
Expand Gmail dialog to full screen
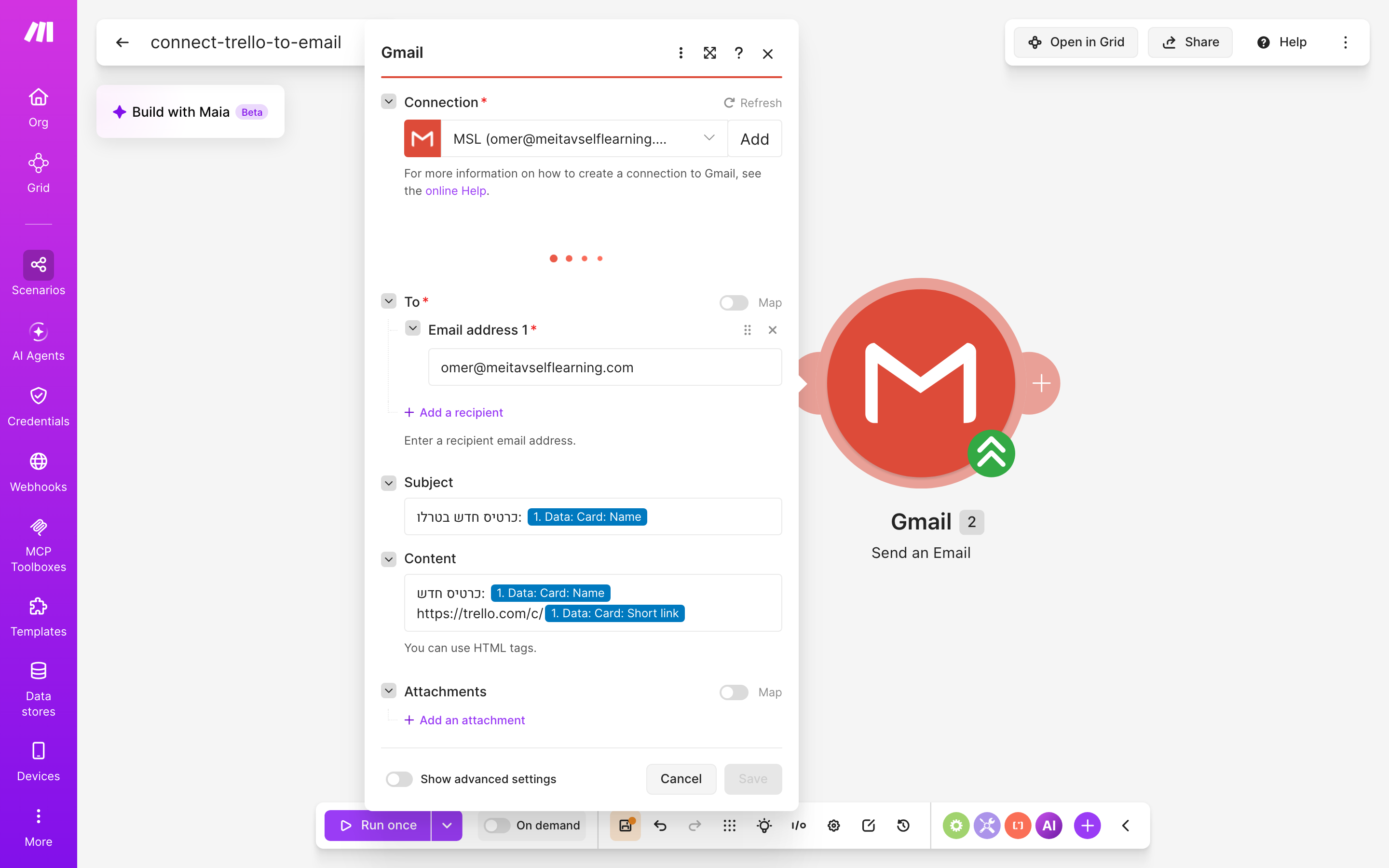pos(709,53)
